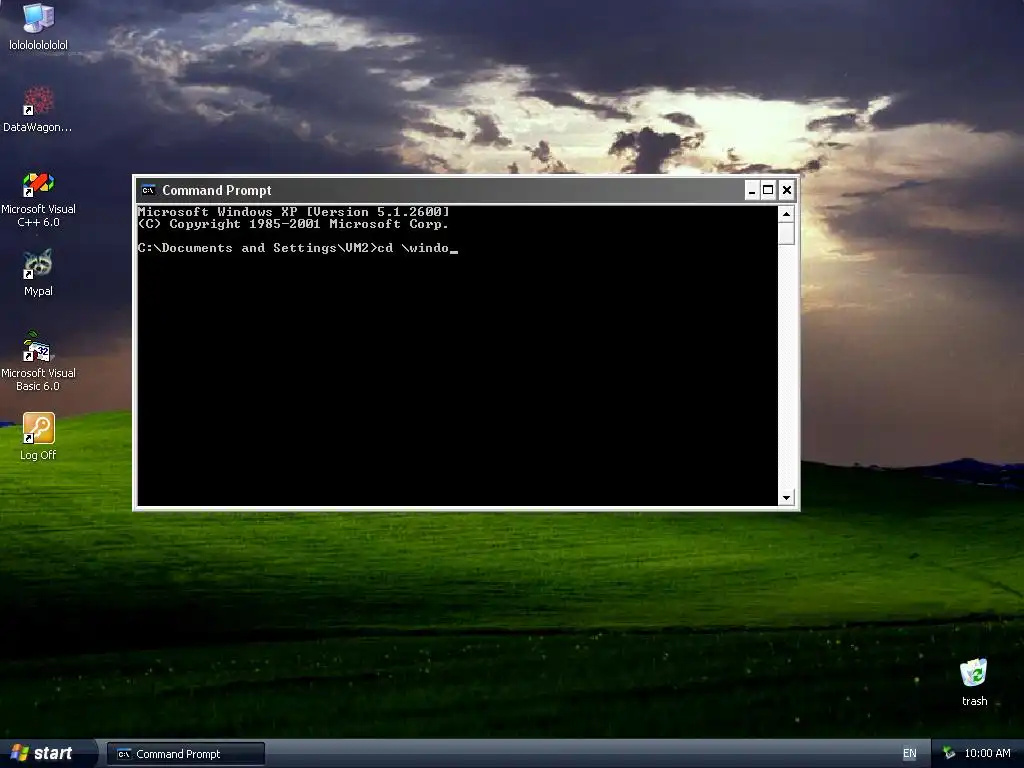Screen dimensions: 1024x768
Task: Click the Copyright 1985-2001 Microsoft Corp. line
Action: pyautogui.click(x=293, y=224)
